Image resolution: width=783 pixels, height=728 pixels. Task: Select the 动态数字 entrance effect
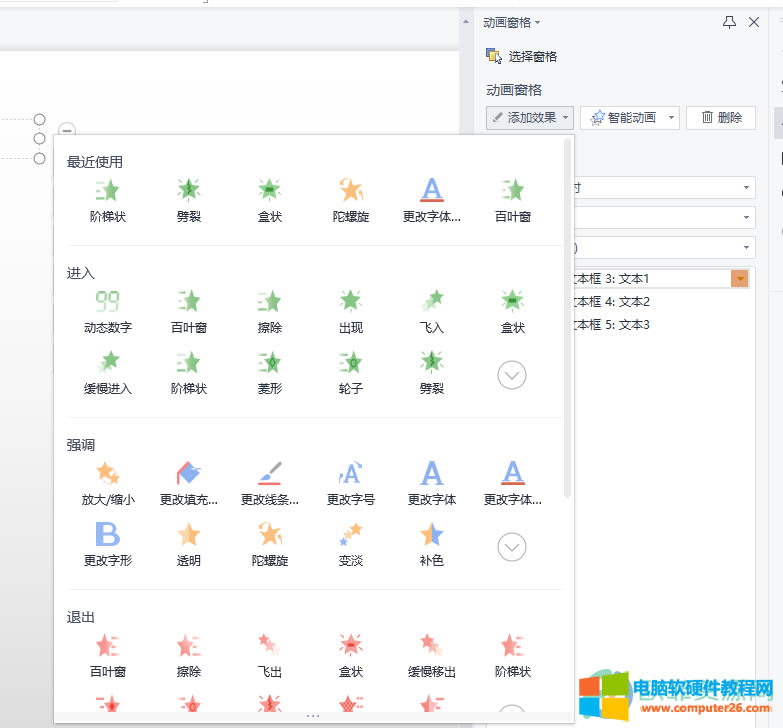point(107,309)
